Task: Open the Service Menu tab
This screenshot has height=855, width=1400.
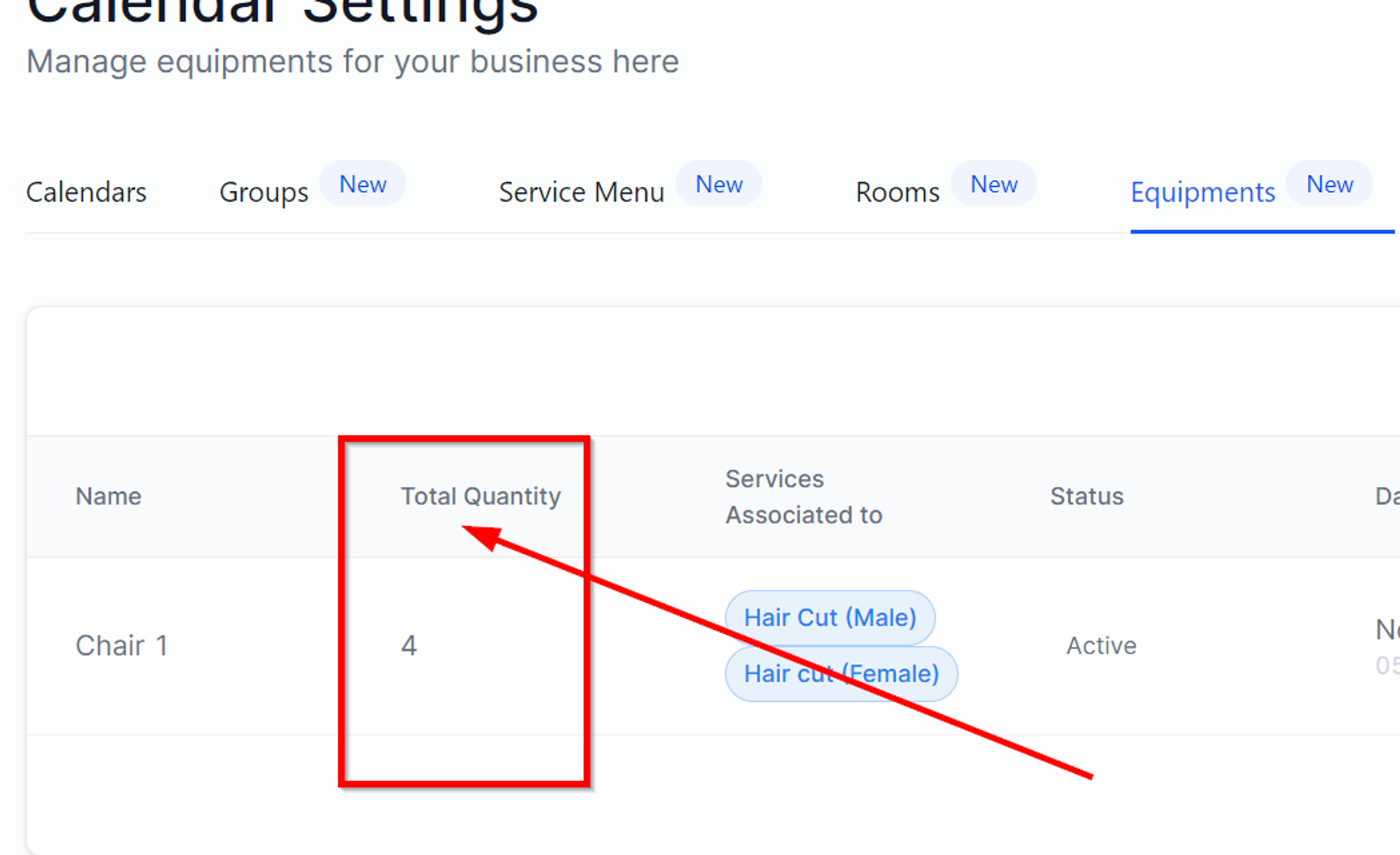Action: pyautogui.click(x=581, y=192)
